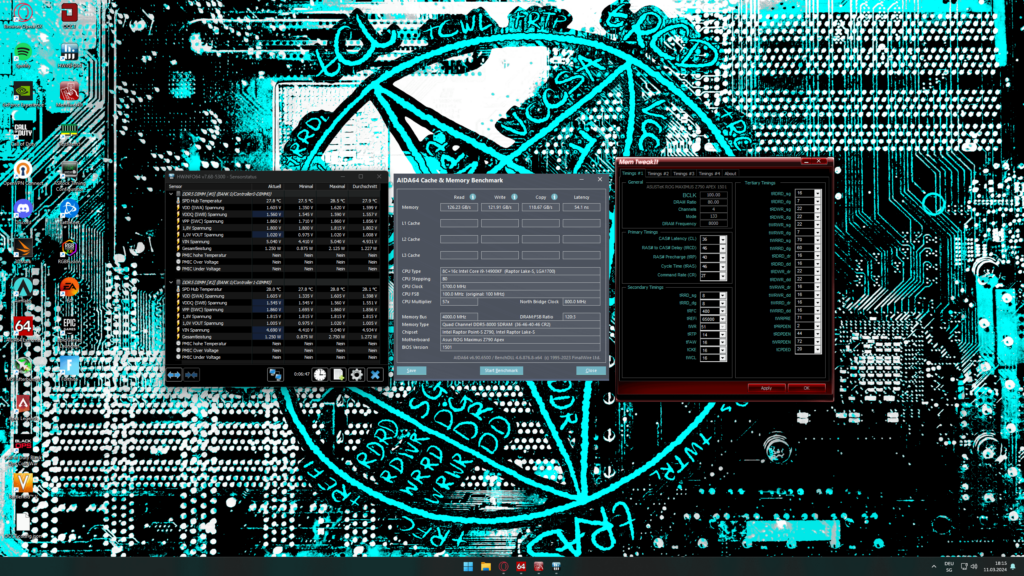Click Durchschnitt column header in HWiNFO
Viewport: 1024px width, 576px height.
click(x=365, y=186)
